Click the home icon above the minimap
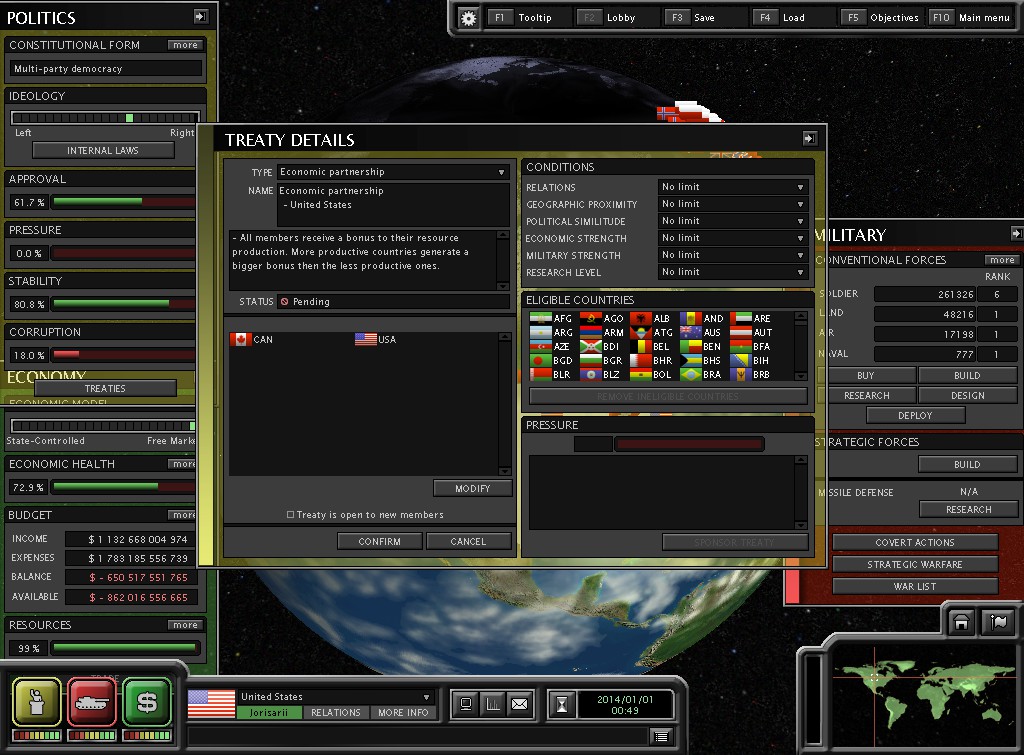Viewport: 1024px width, 755px height. tap(961, 622)
